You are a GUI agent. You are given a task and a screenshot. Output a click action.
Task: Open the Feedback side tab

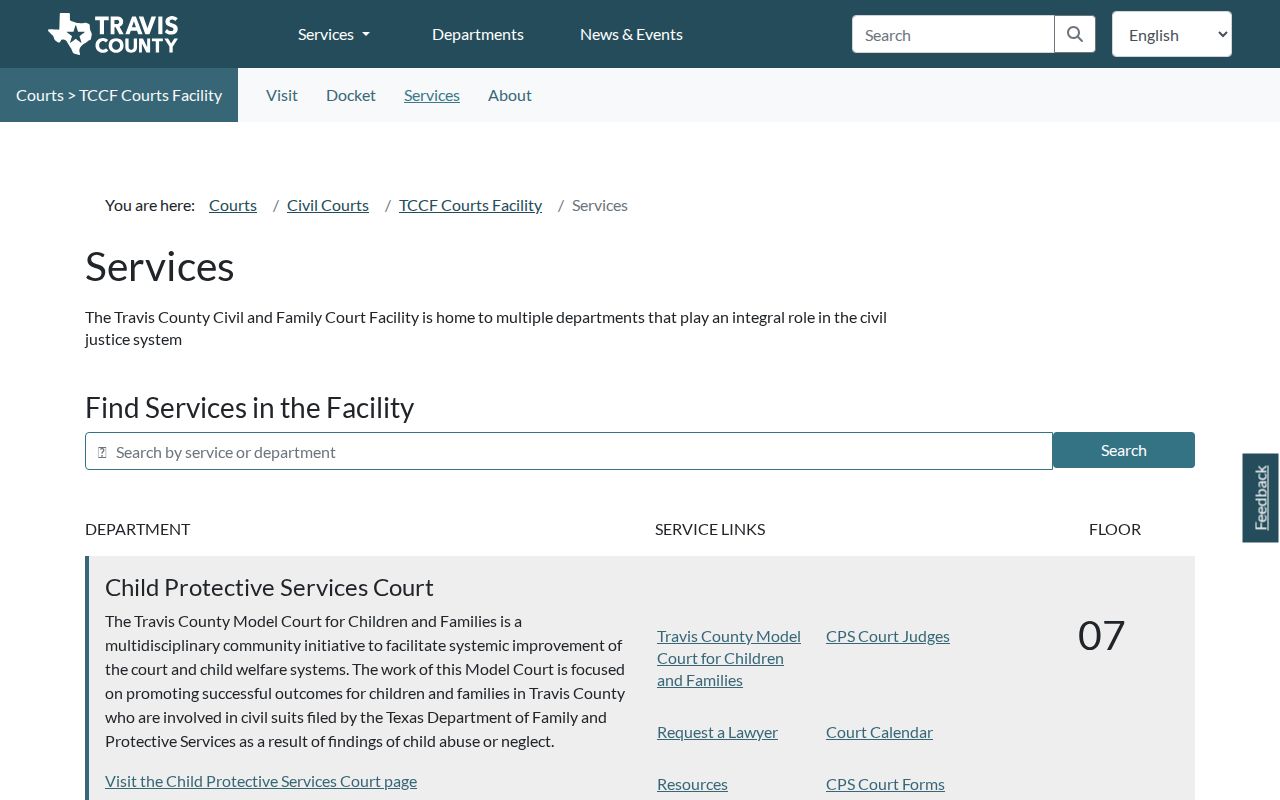[1261, 498]
